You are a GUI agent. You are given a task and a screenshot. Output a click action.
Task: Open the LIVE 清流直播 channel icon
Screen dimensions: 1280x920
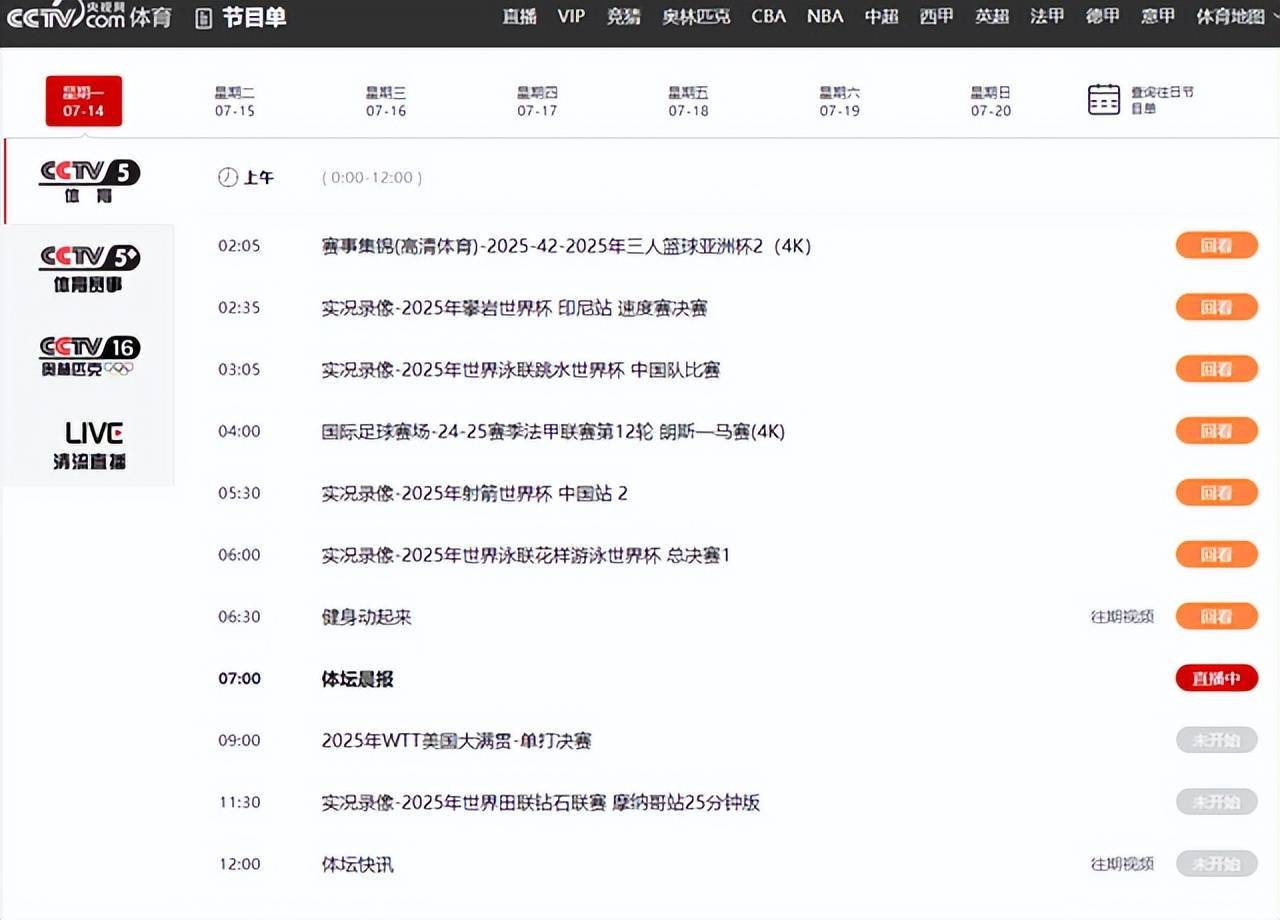point(89,445)
